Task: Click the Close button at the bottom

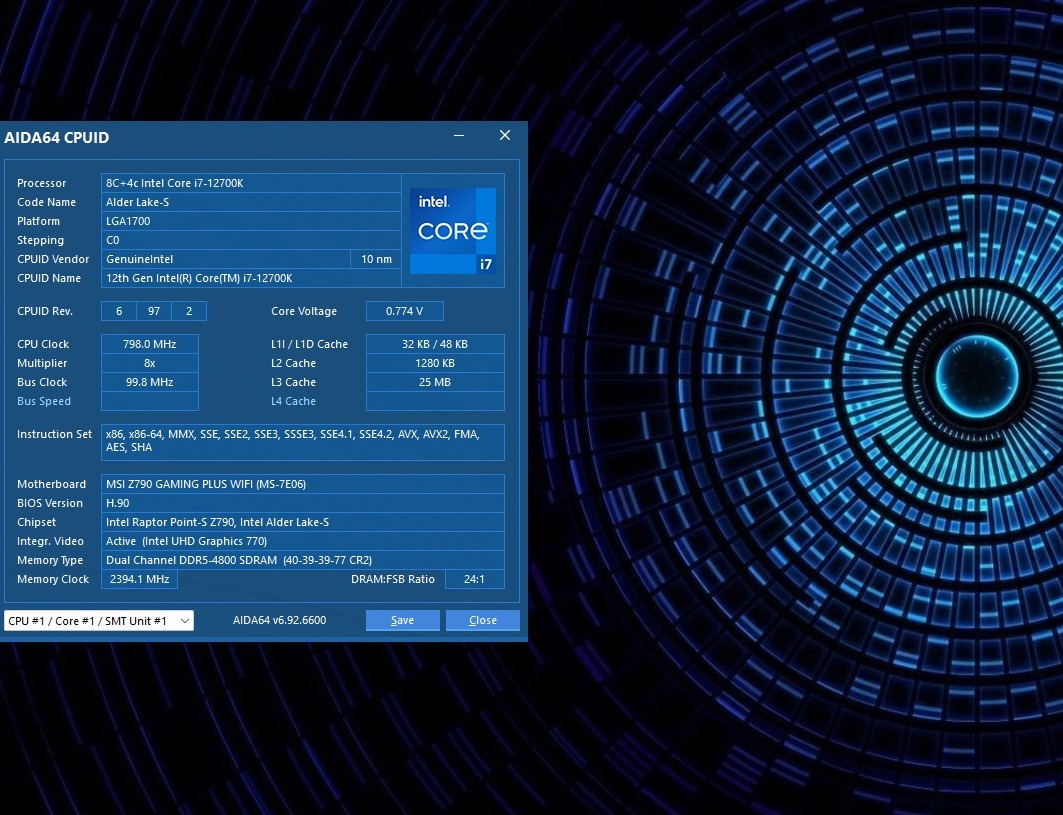Action: point(482,621)
